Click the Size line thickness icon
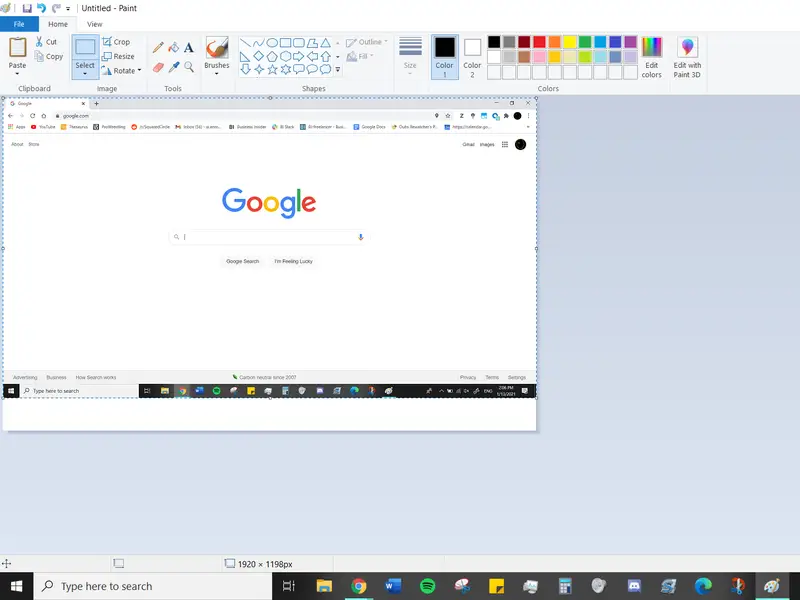800x600 pixels. click(410, 46)
